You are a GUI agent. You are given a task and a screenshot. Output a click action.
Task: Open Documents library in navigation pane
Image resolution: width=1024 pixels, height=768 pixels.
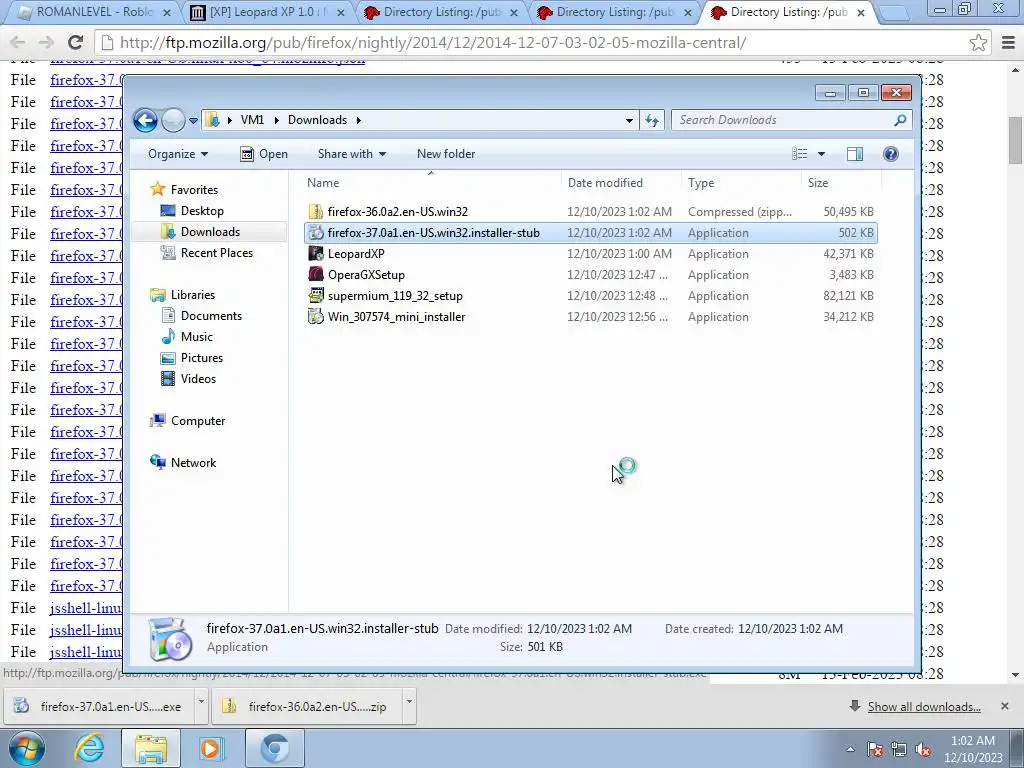pyautogui.click(x=211, y=315)
